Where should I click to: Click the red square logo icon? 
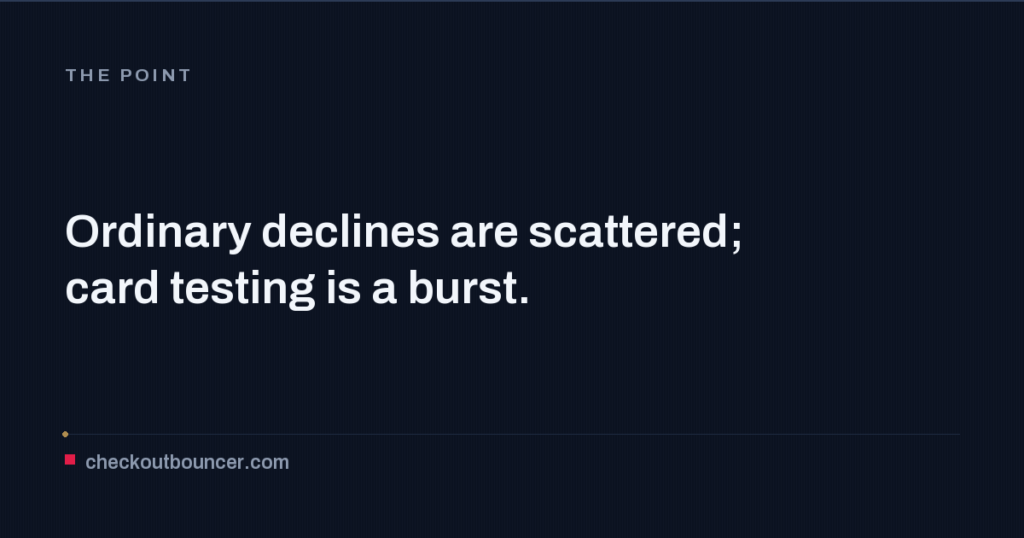coord(70,460)
